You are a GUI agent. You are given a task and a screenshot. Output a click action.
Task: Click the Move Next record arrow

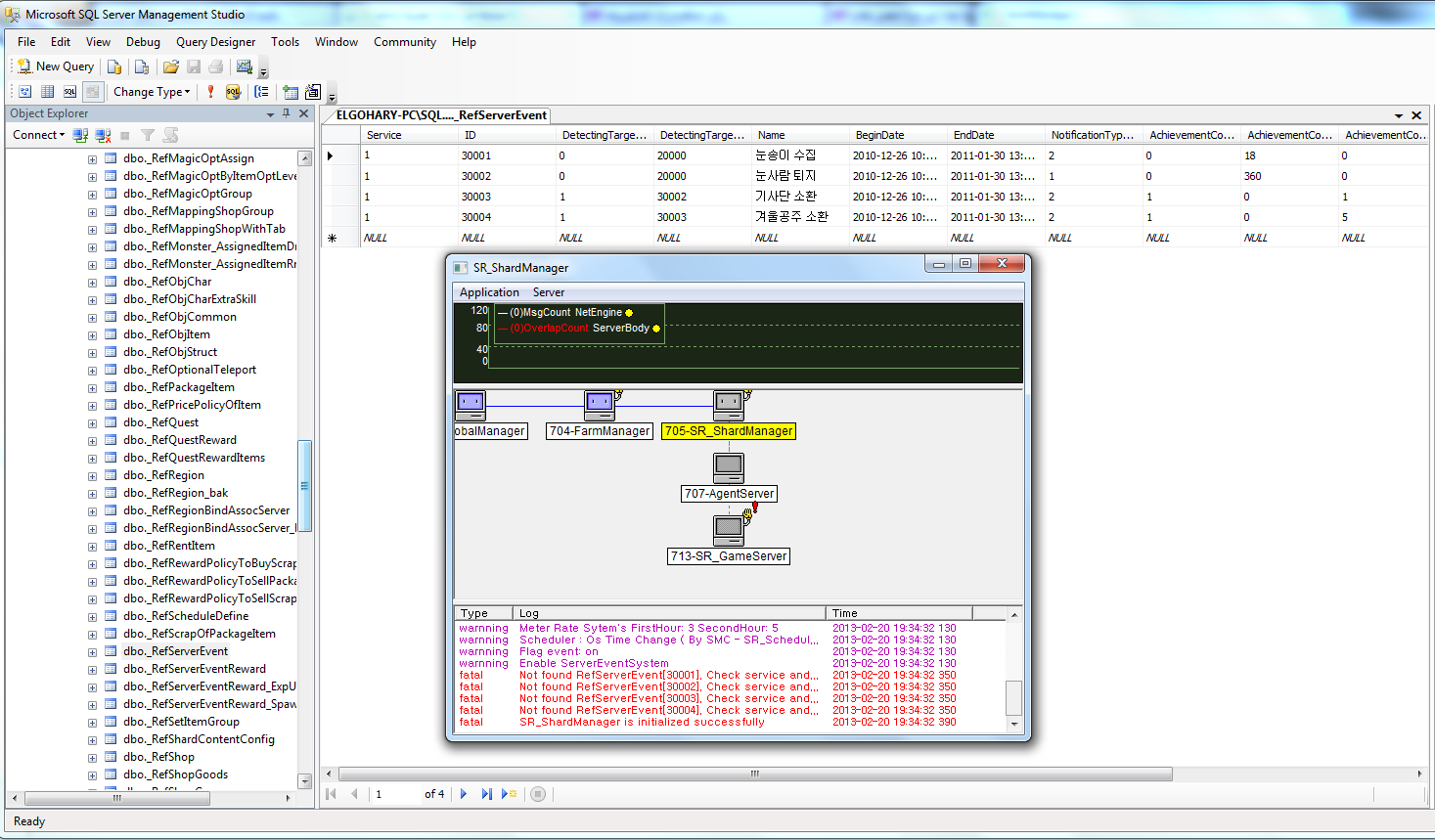click(464, 794)
